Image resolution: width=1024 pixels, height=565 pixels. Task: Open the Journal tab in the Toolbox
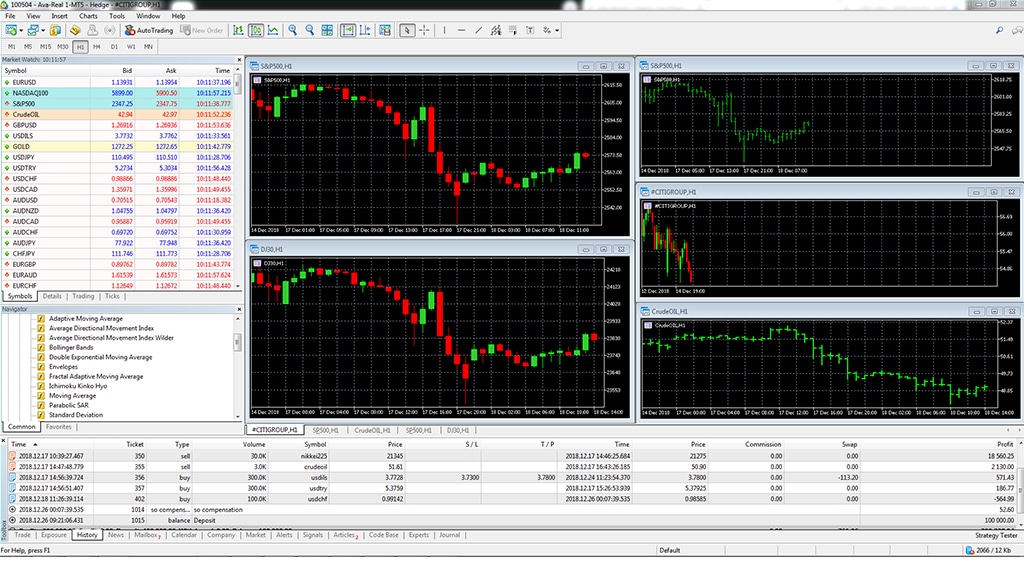[449, 535]
